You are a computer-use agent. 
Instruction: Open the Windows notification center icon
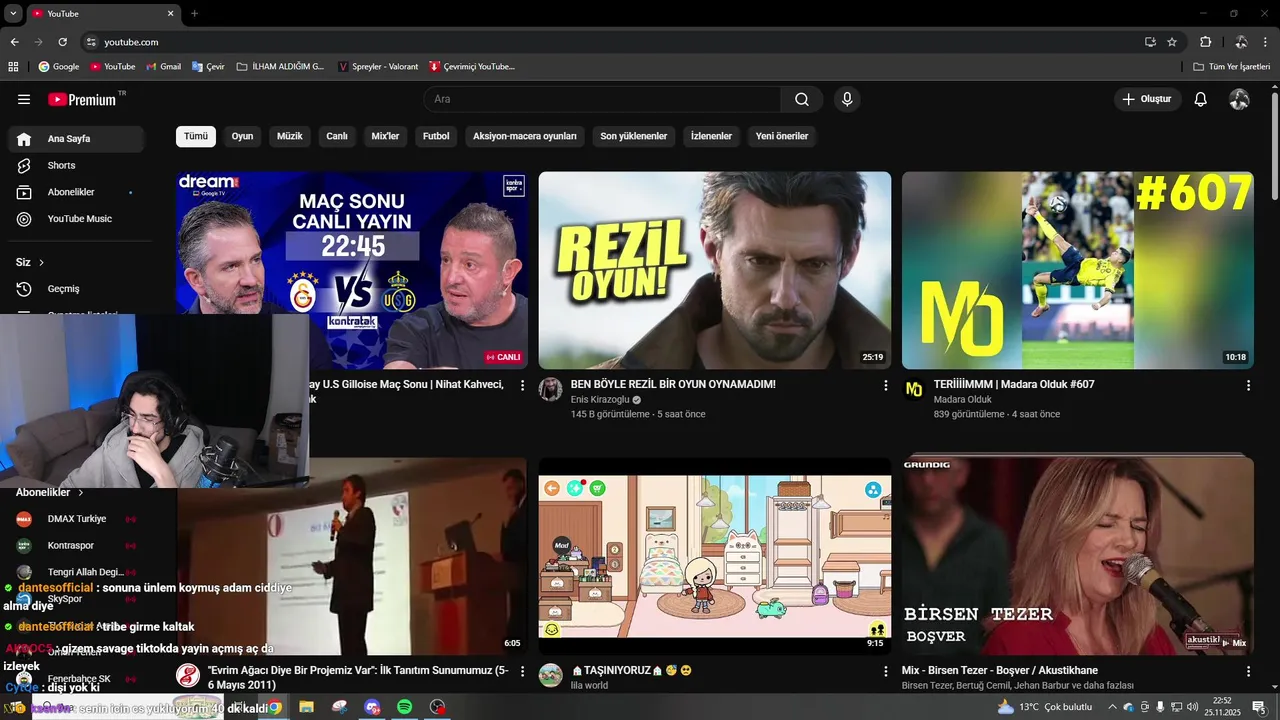tap(1260, 707)
